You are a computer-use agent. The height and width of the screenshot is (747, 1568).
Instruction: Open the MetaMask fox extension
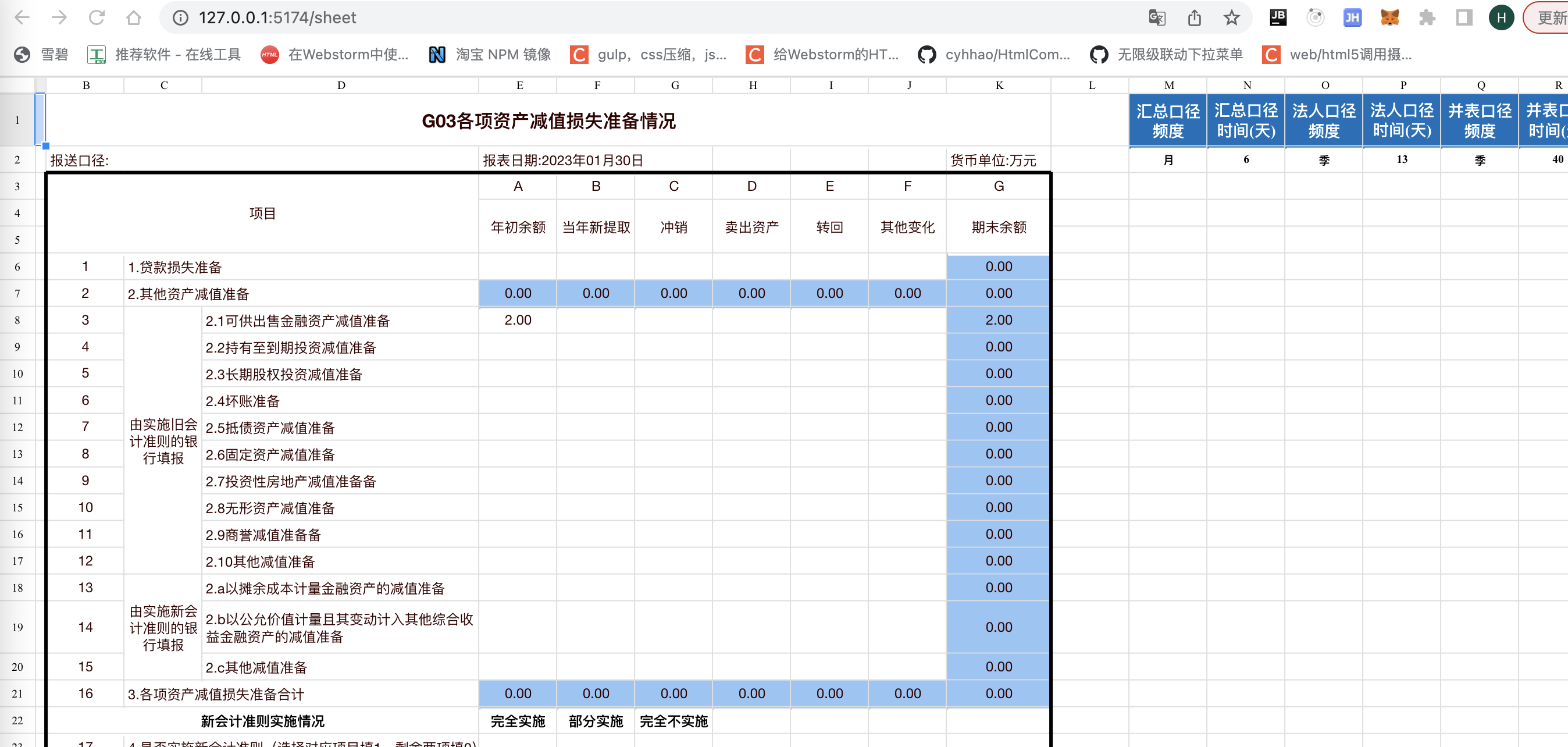1389,17
